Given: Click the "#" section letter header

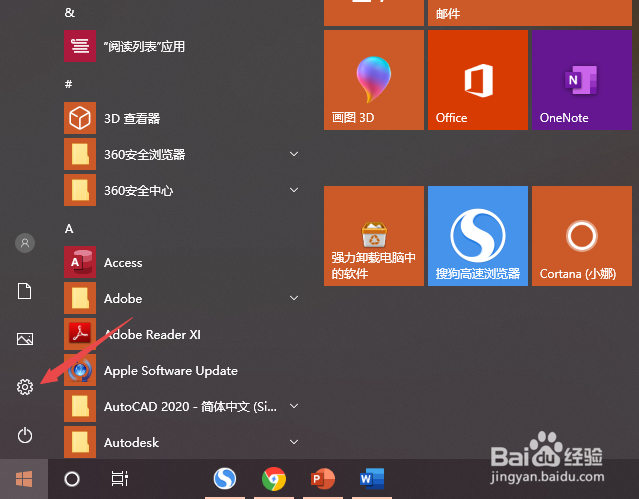Looking at the screenshot, I should pos(68,84).
